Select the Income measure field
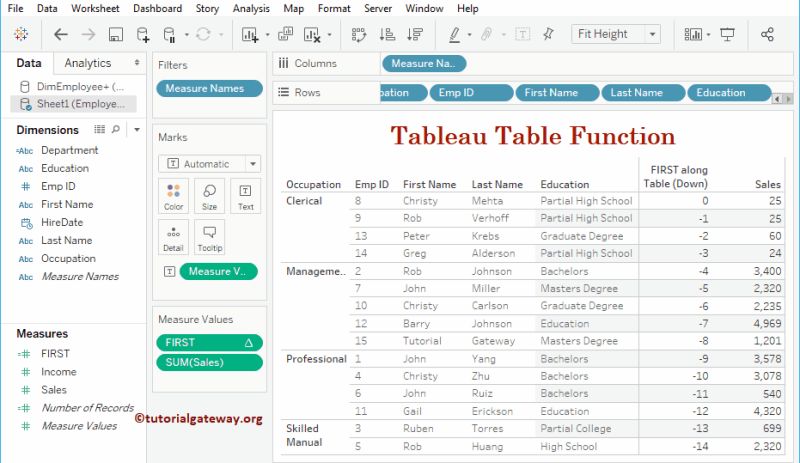Image resolution: width=800 pixels, height=463 pixels. (59, 372)
